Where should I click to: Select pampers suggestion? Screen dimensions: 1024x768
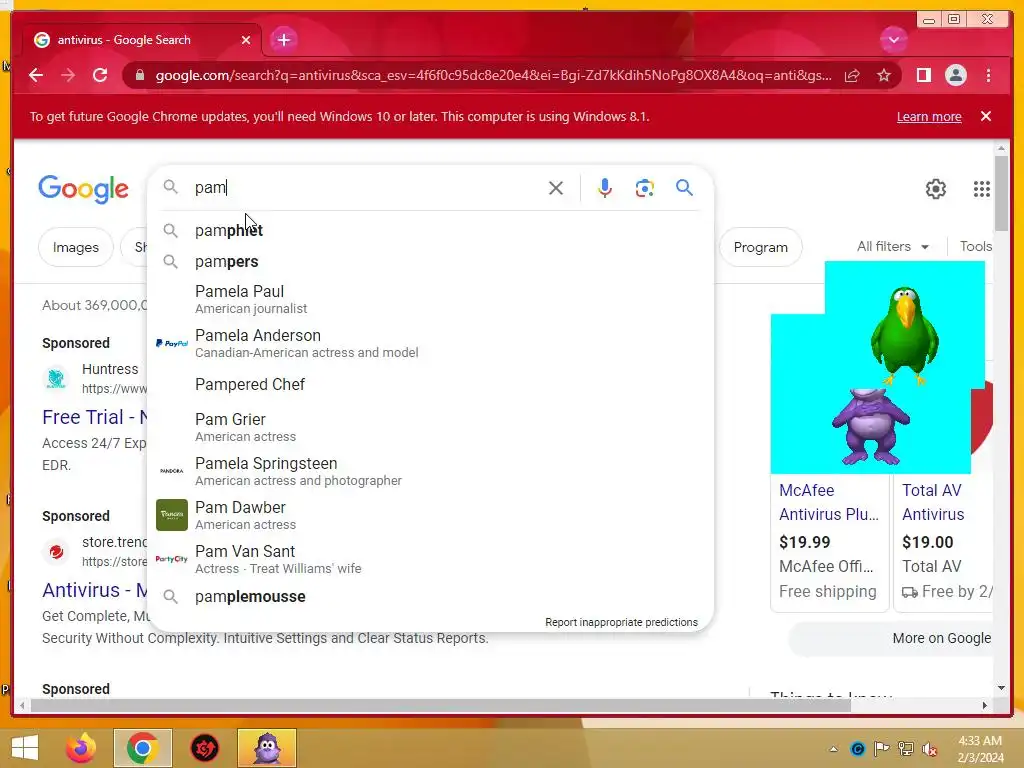click(430, 261)
